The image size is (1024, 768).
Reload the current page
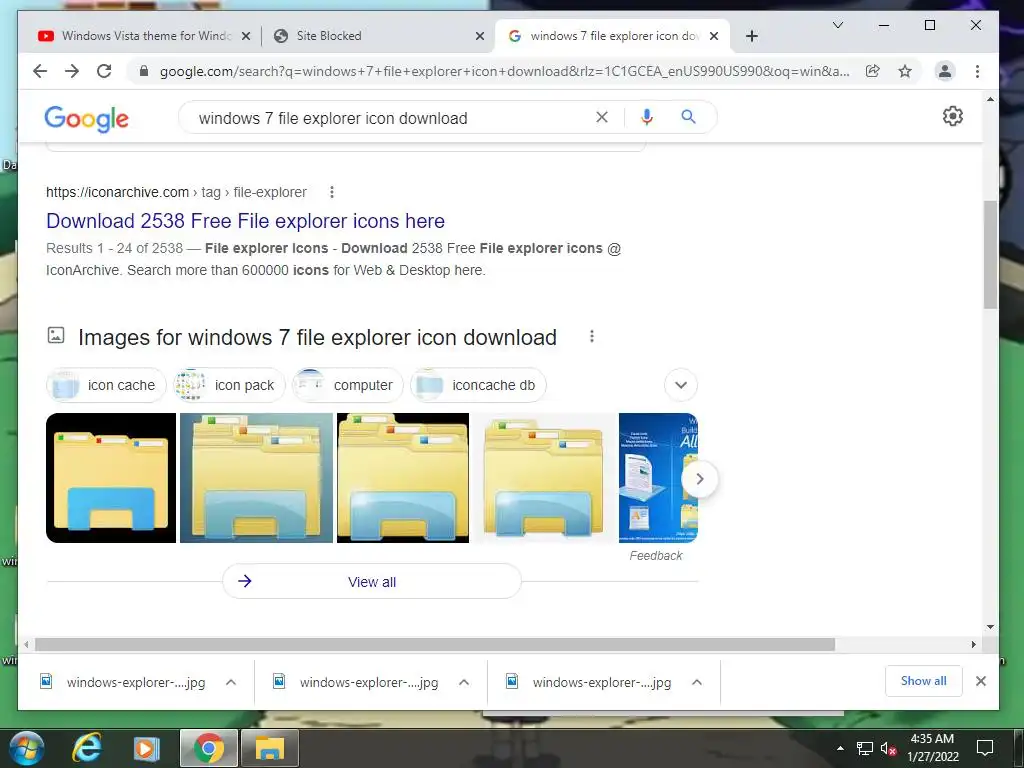pyautogui.click(x=104, y=71)
